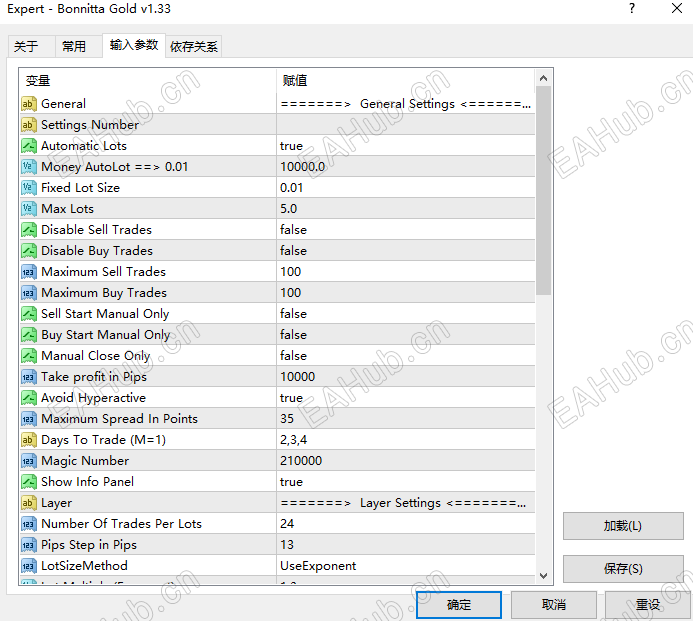The width and height of the screenshot is (693, 621).
Task: Click the string icon beside Layer
Action: [29, 503]
